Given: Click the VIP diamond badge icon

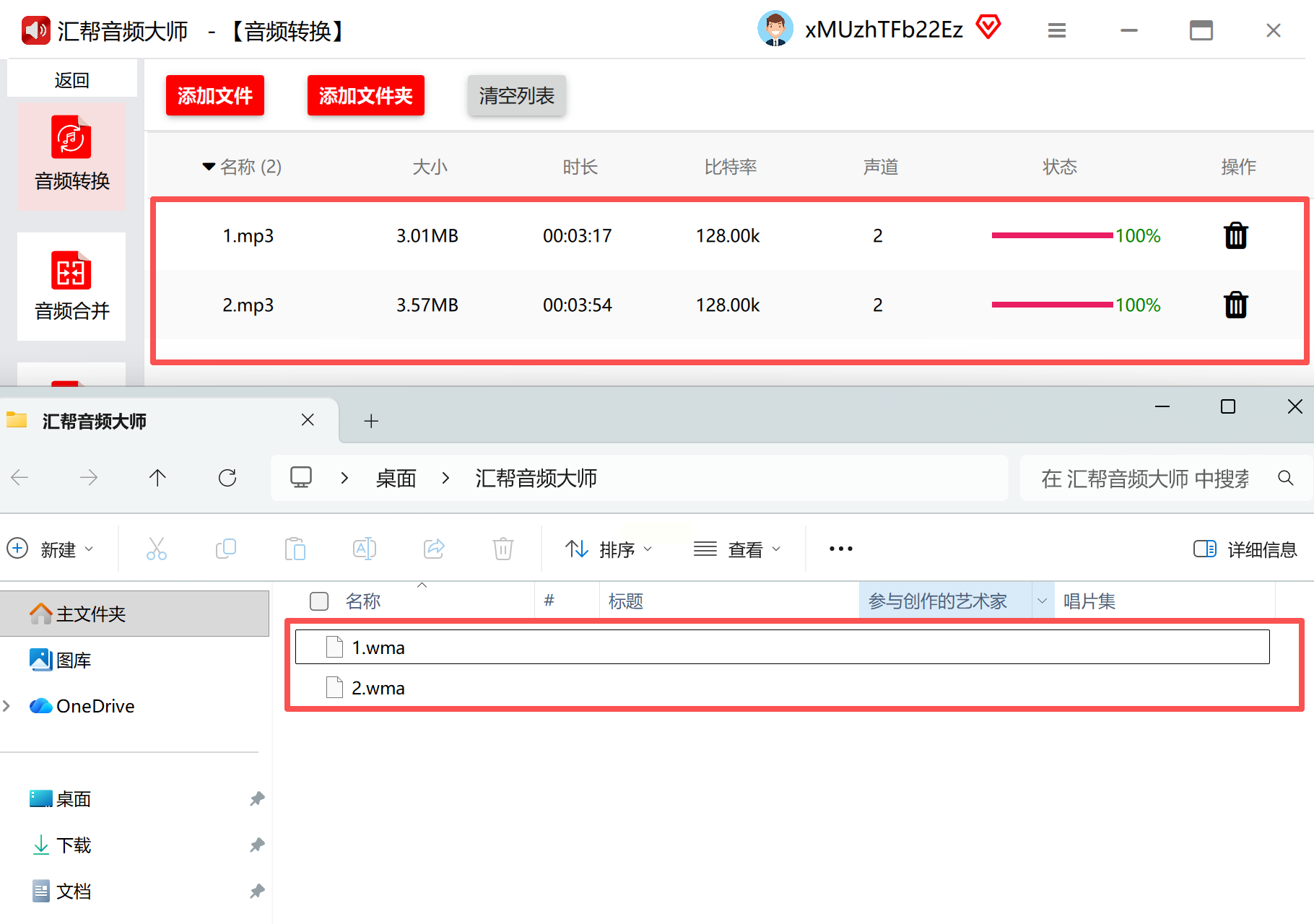Looking at the screenshot, I should [988, 28].
